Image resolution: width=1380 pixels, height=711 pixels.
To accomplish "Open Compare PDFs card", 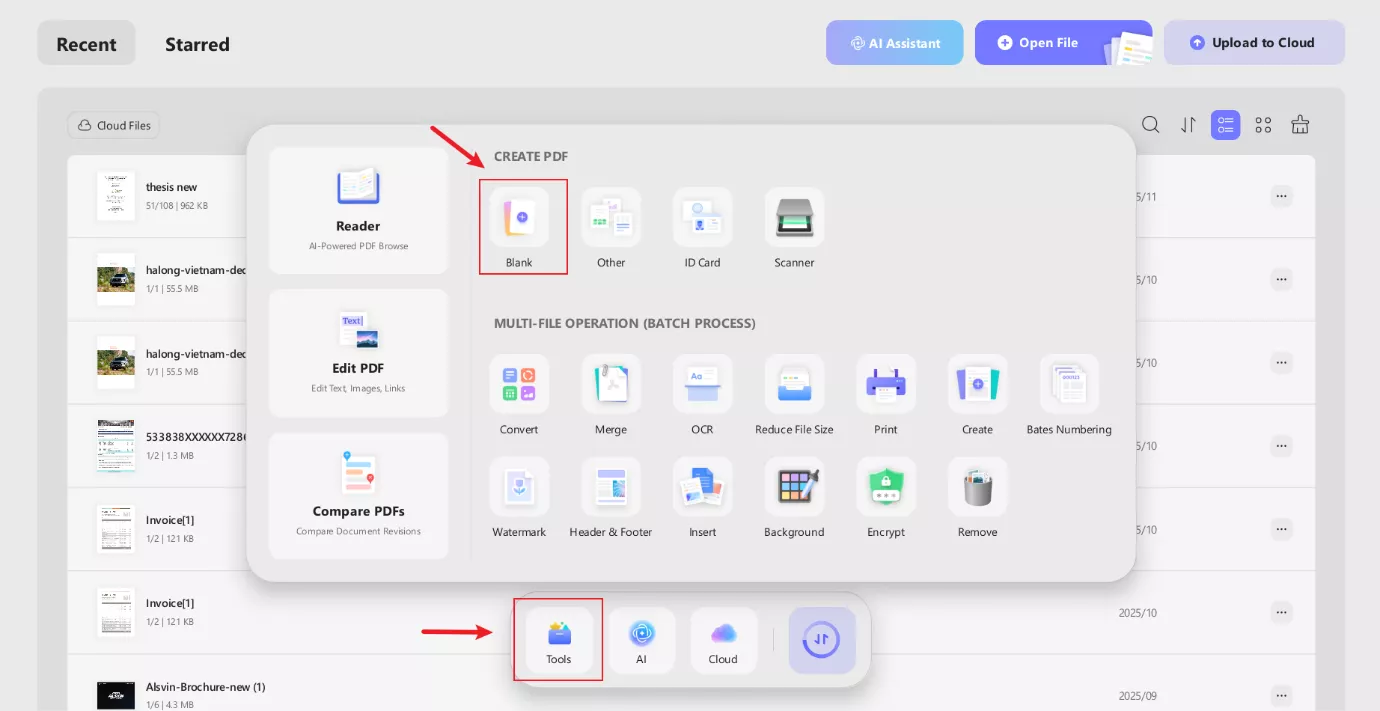I will [x=358, y=496].
